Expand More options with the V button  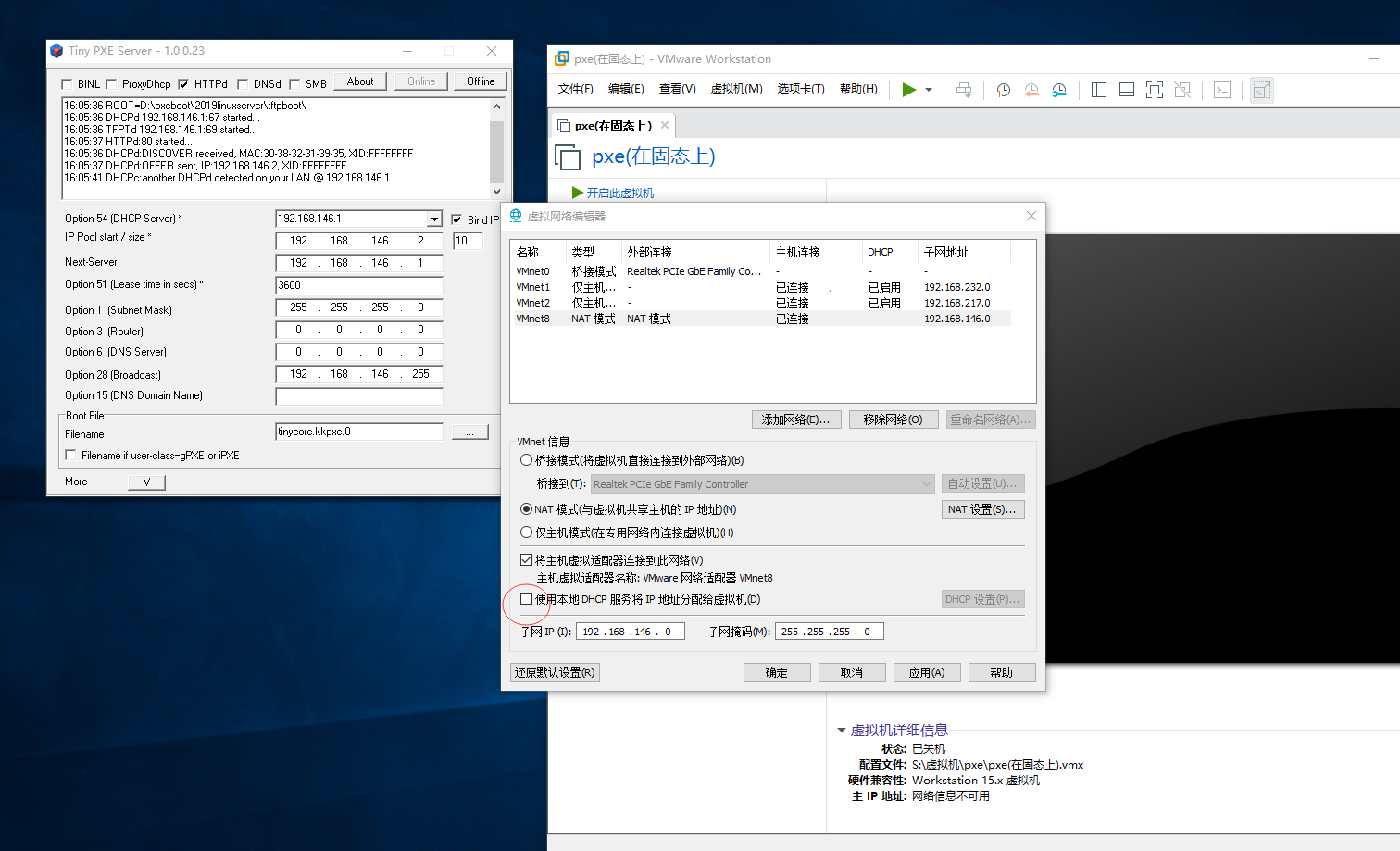[x=146, y=482]
